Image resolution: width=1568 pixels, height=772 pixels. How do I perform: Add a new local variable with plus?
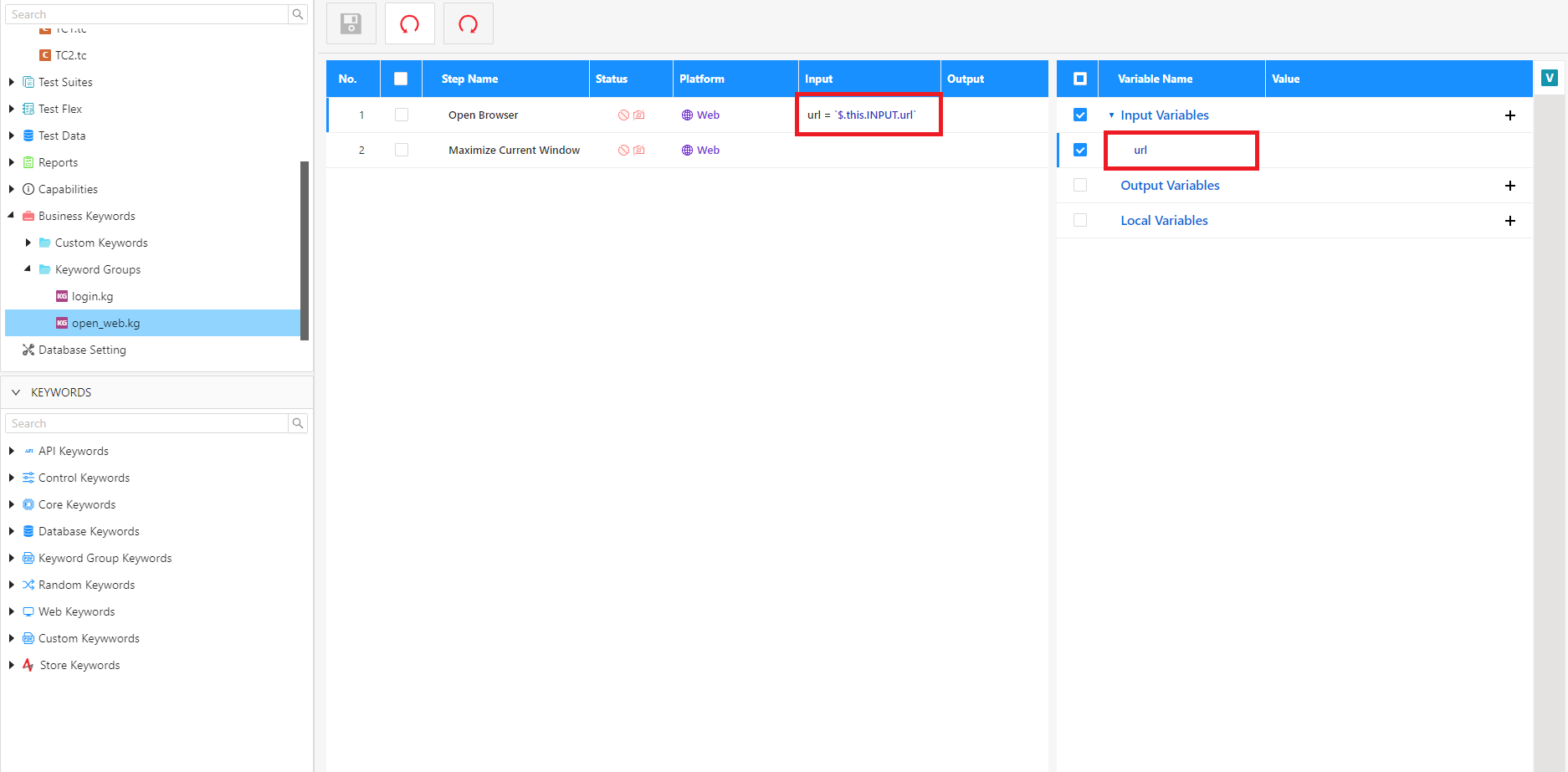pyautogui.click(x=1510, y=221)
